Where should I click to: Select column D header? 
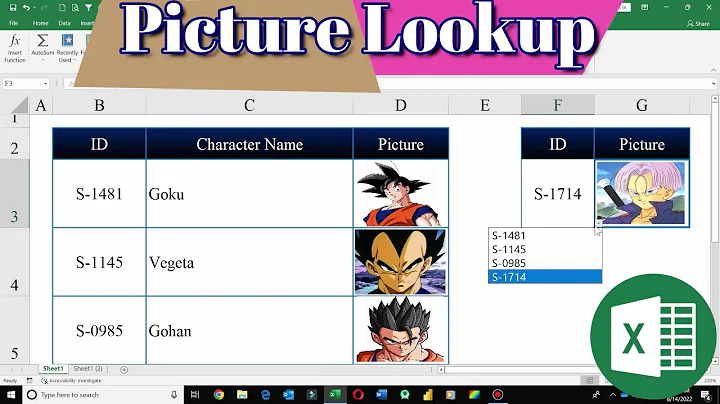click(x=400, y=105)
